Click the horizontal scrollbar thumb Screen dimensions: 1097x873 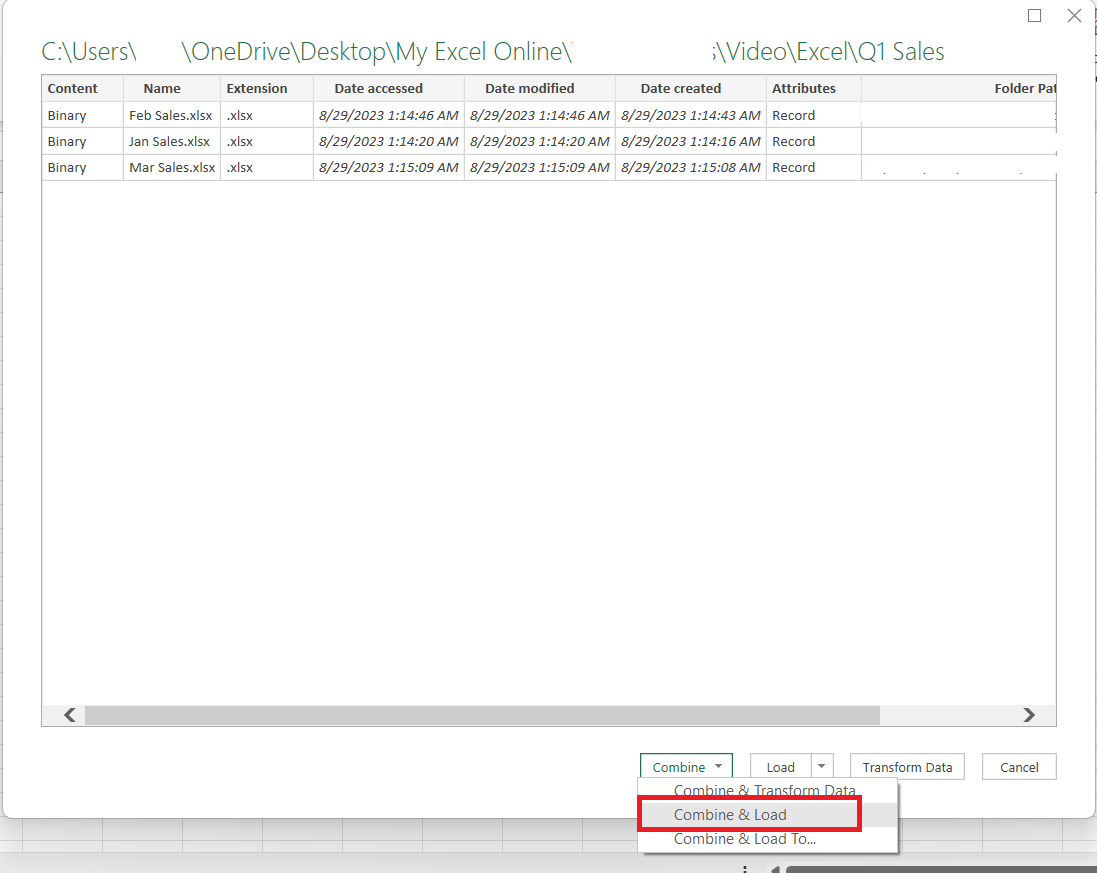point(482,715)
